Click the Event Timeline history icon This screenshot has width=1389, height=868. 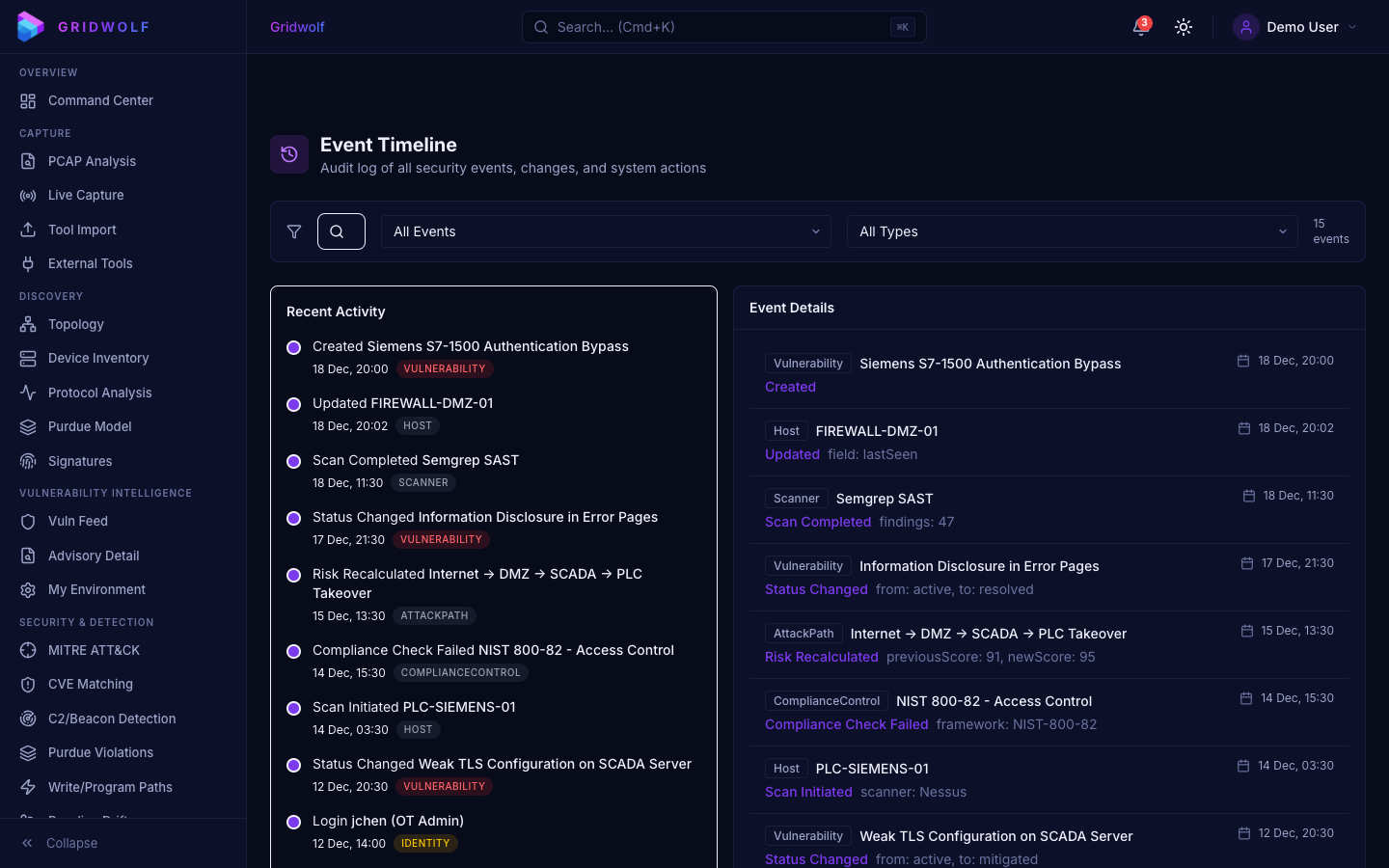point(289,154)
